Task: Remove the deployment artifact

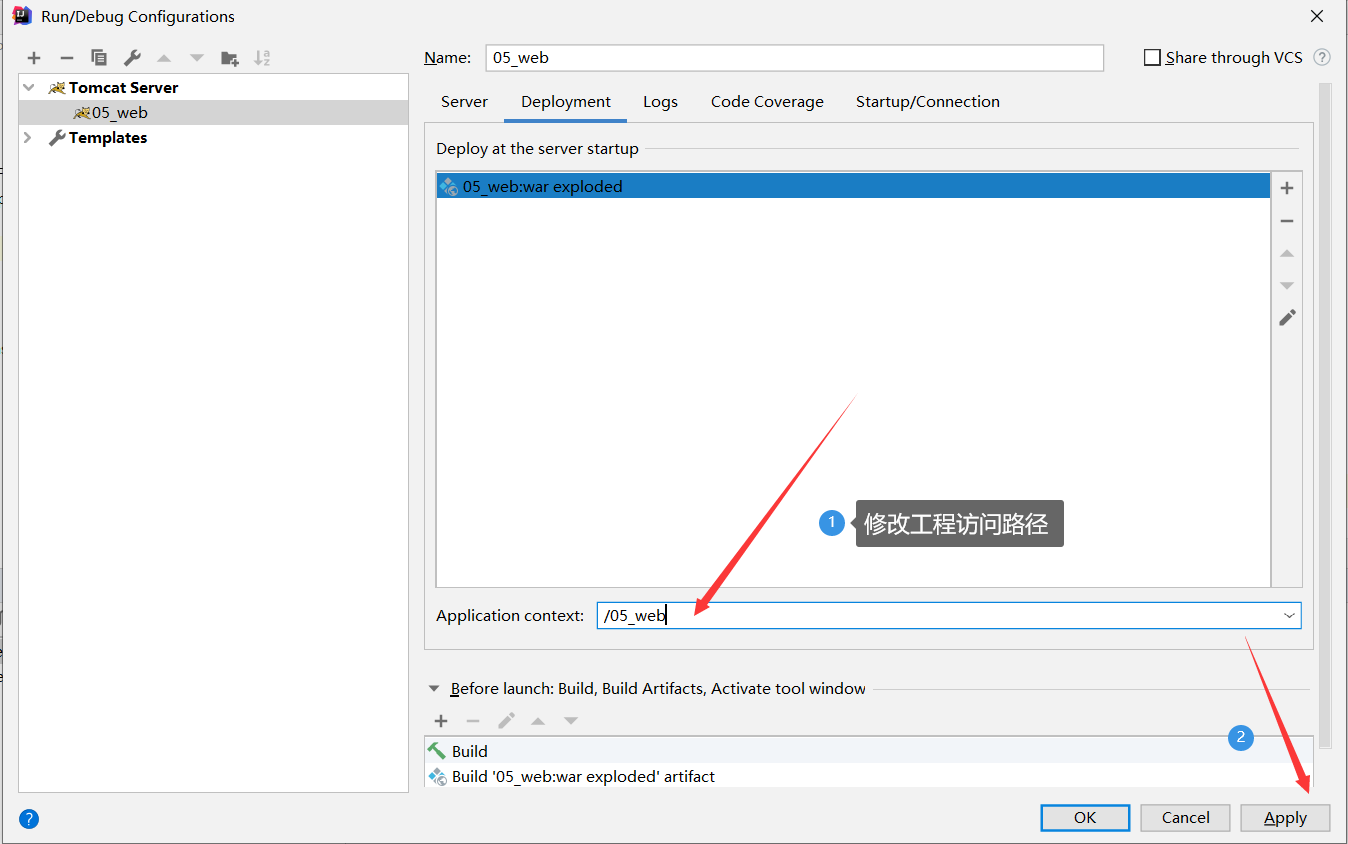Action: pyautogui.click(x=1287, y=220)
